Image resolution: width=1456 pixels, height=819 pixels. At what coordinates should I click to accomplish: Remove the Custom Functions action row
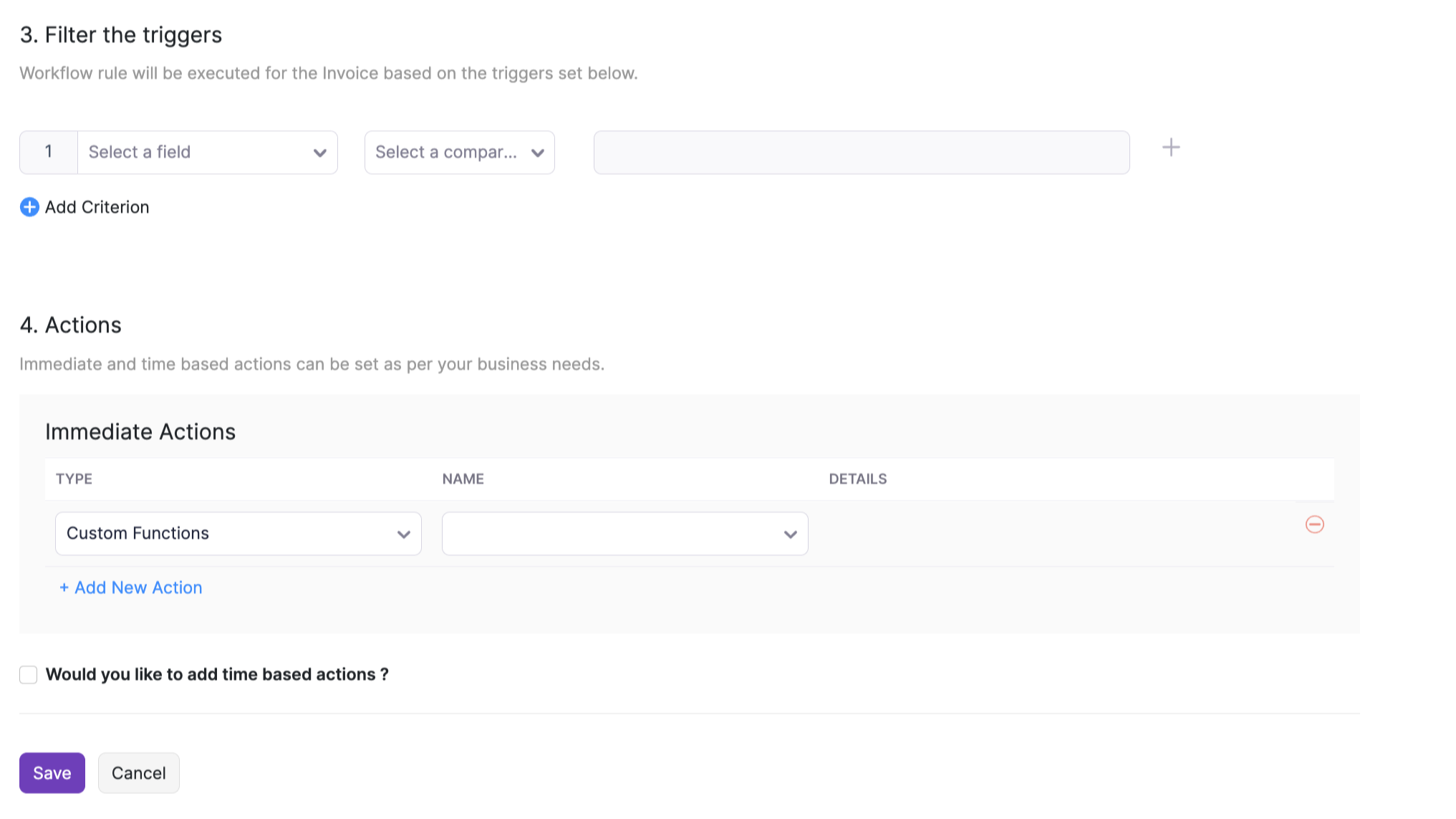[x=1314, y=525]
